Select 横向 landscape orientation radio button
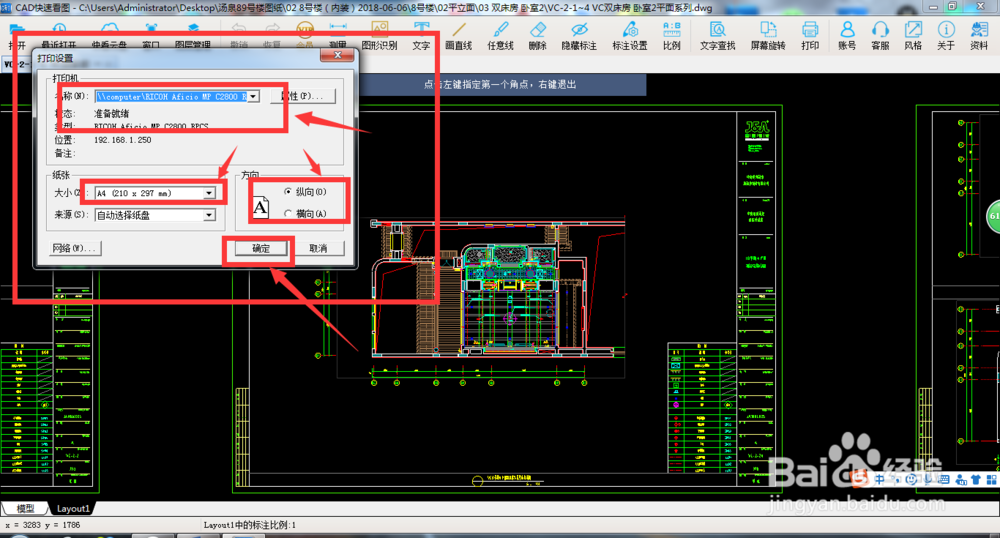Viewport: 1000px width, 538px height. pos(289,213)
